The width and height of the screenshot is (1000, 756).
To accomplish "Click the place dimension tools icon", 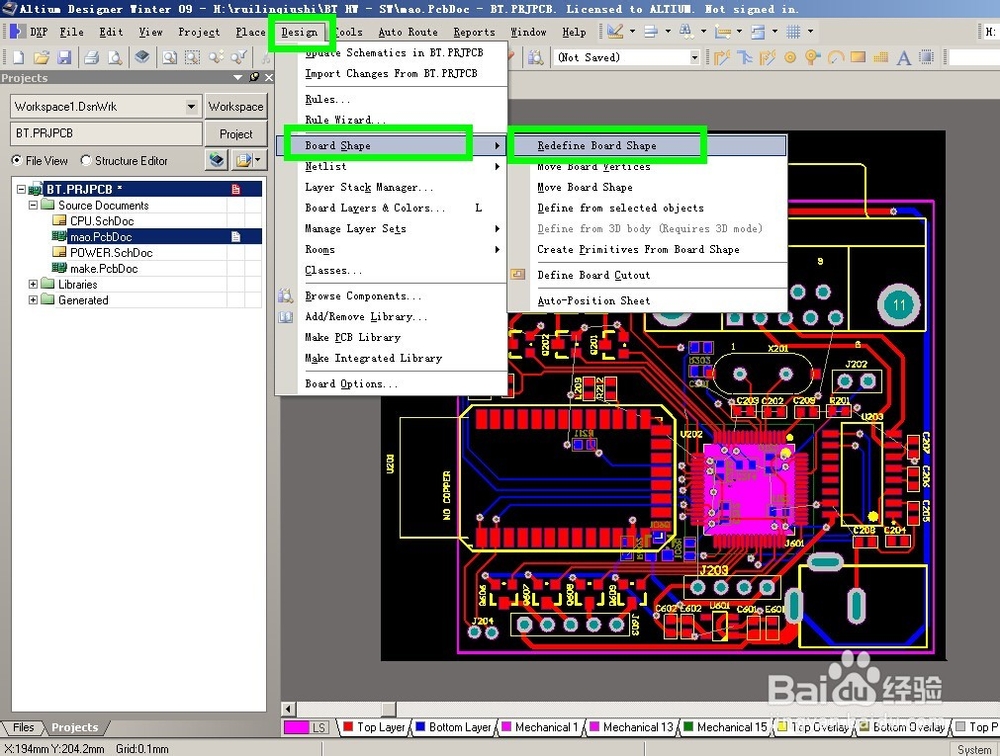I will pos(723,31).
